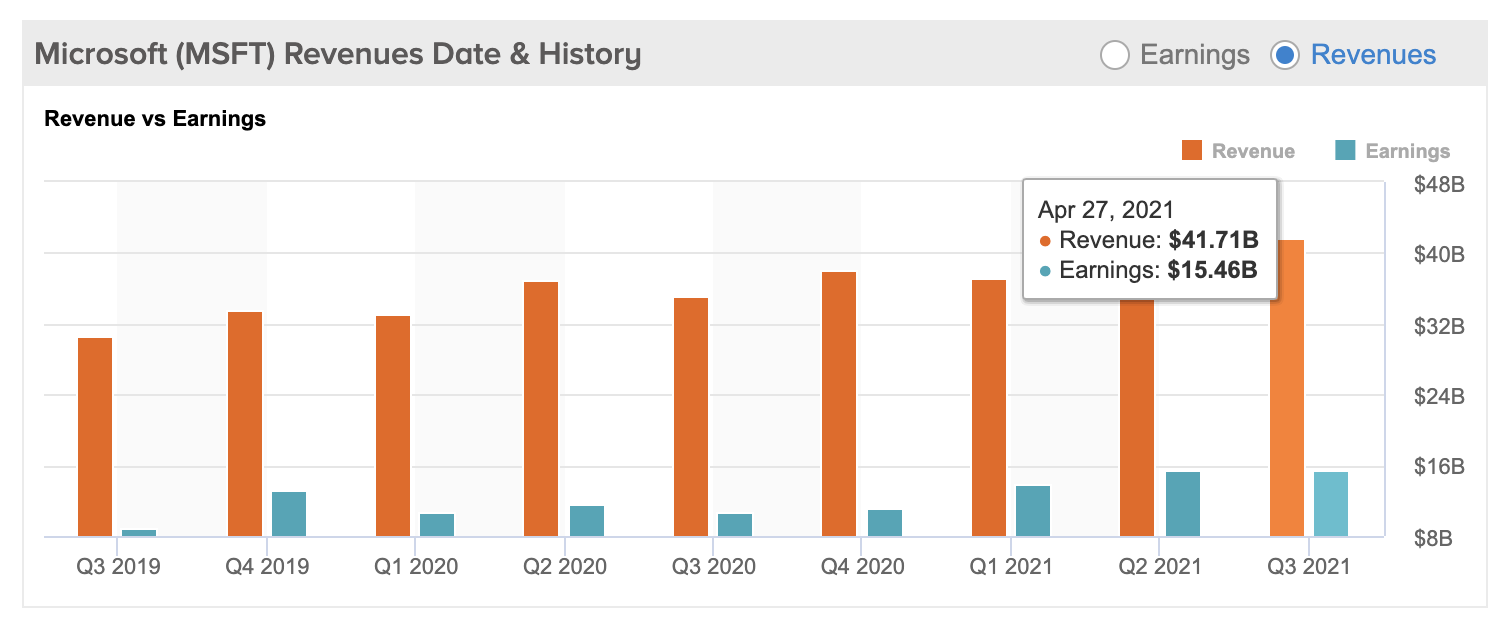1494x624 pixels.
Task: Select the Earnings radio button
Action: point(1114,55)
